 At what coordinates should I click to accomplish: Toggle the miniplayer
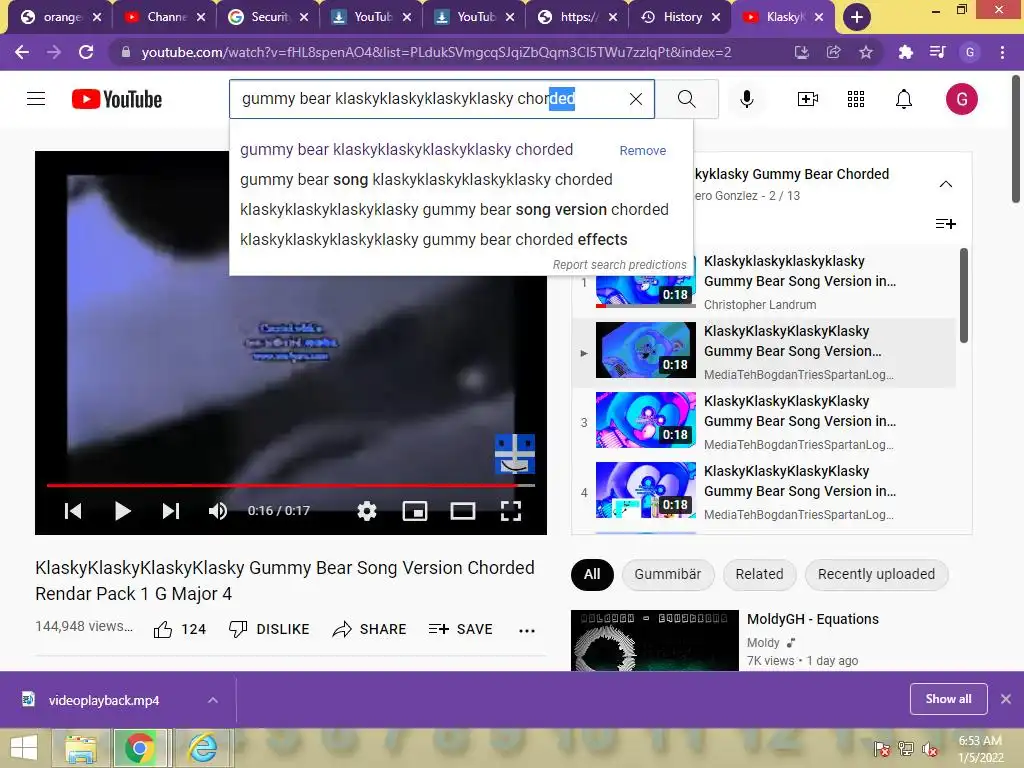click(x=415, y=511)
